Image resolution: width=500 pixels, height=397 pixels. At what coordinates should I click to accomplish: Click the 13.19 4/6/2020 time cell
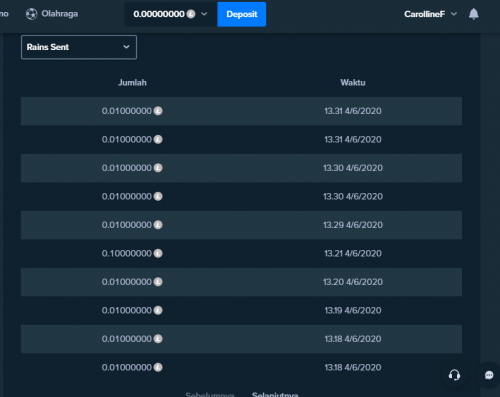[x=353, y=310]
